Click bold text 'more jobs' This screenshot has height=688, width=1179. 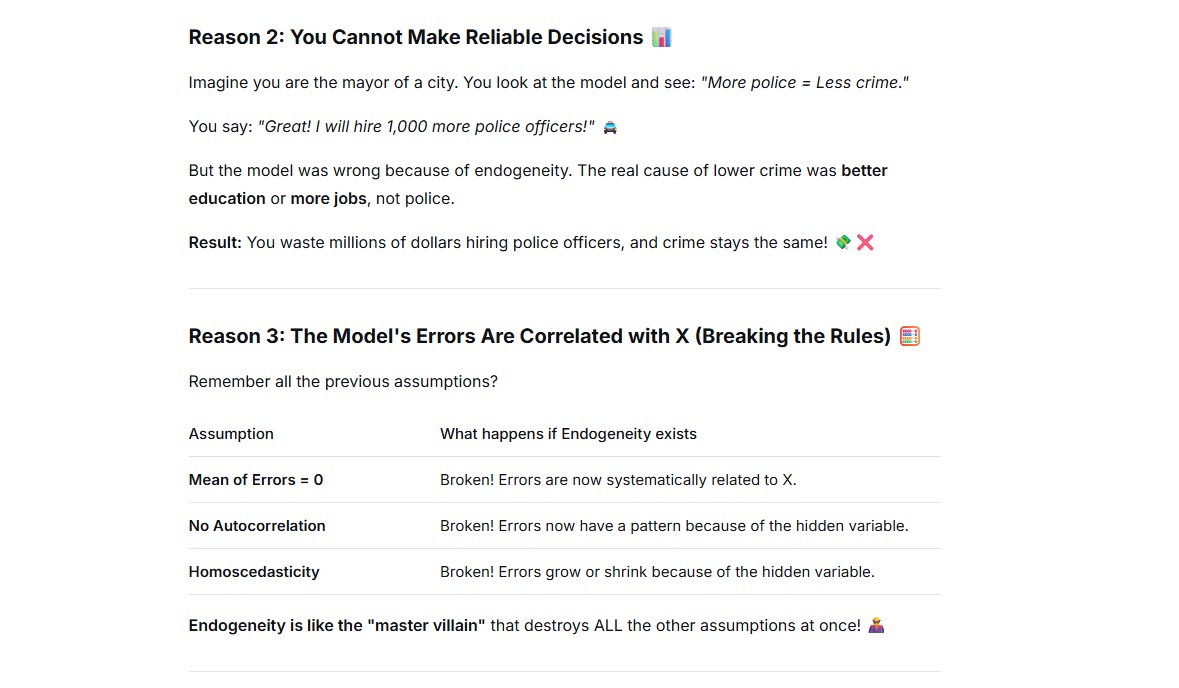[x=329, y=199]
